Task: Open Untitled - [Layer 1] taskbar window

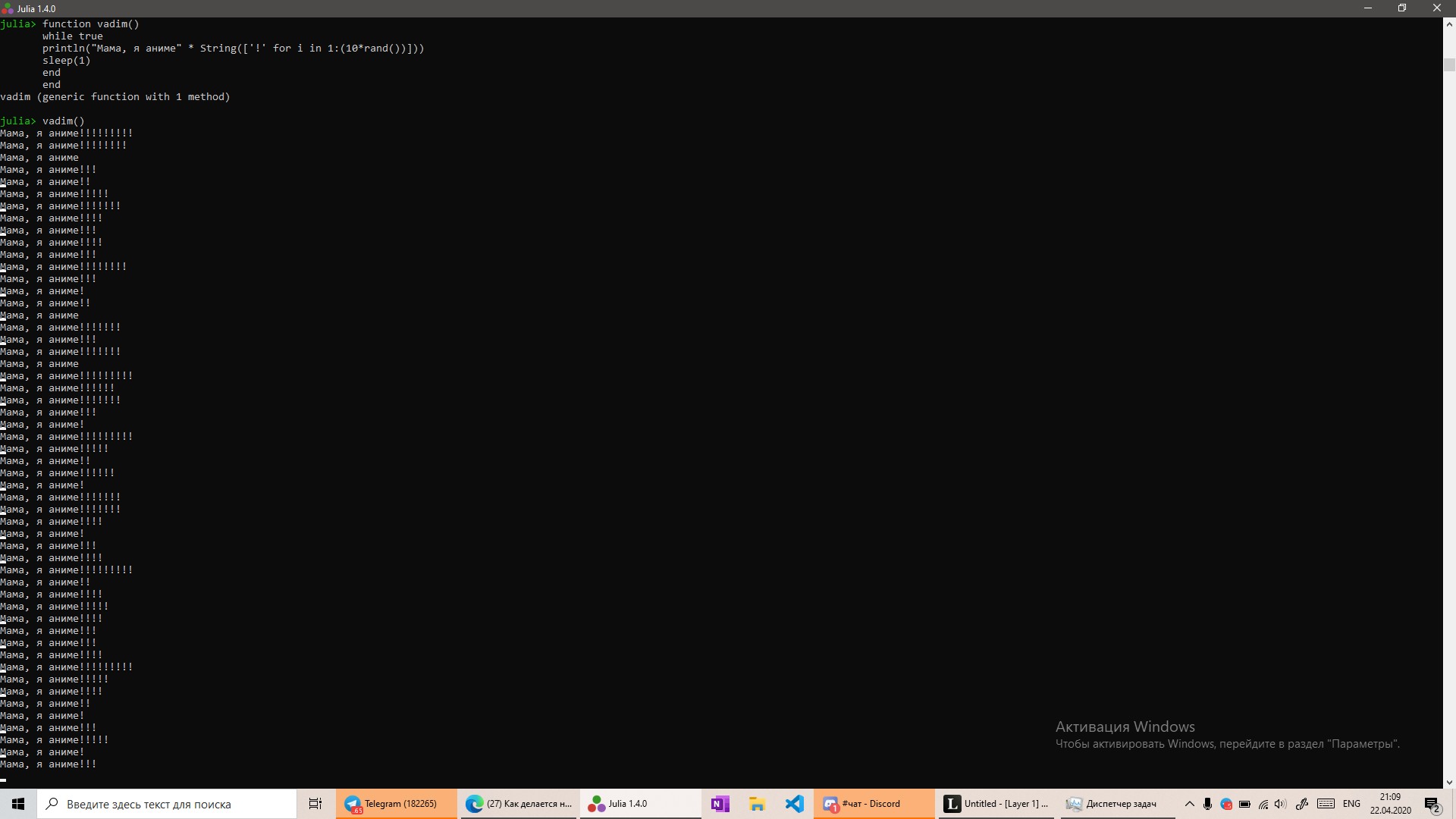Action: click(x=996, y=804)
